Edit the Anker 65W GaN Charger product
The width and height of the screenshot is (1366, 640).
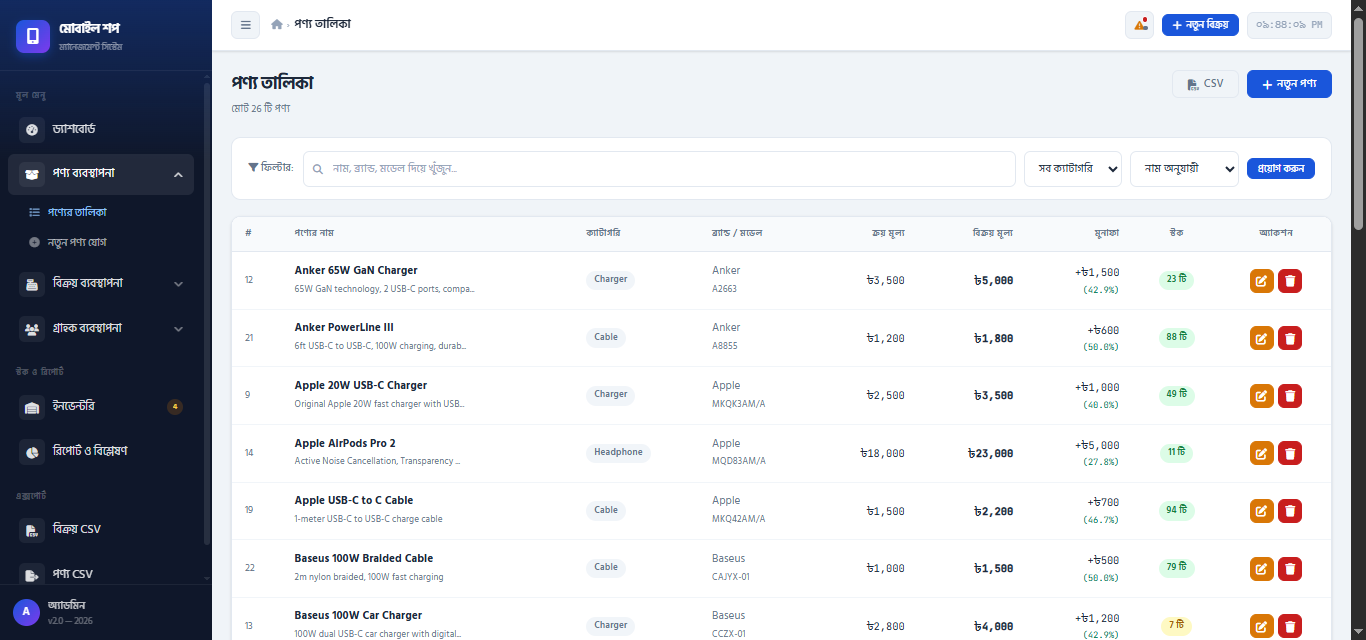(x=1262, y=281)
